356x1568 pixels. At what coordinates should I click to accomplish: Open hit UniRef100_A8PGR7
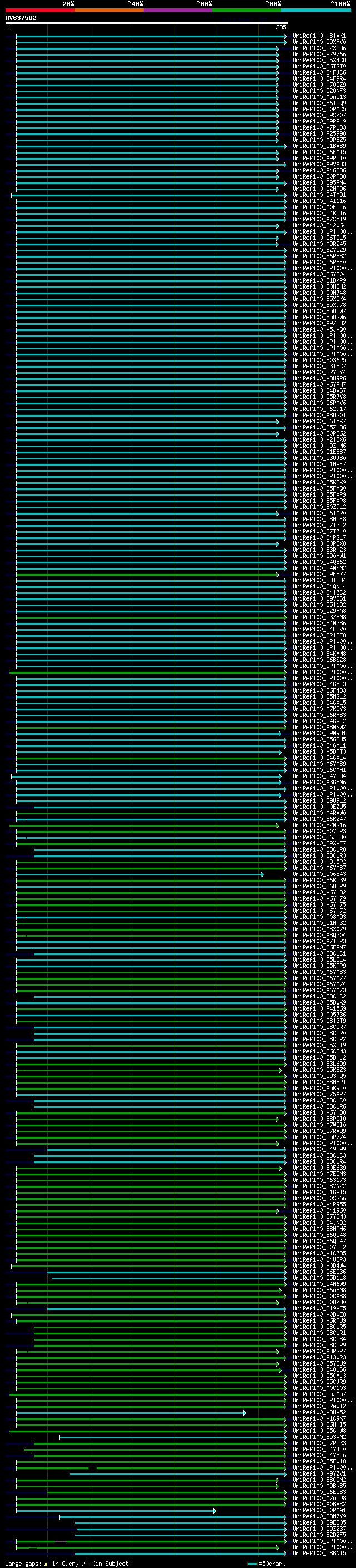click(x=319, y=1352)
